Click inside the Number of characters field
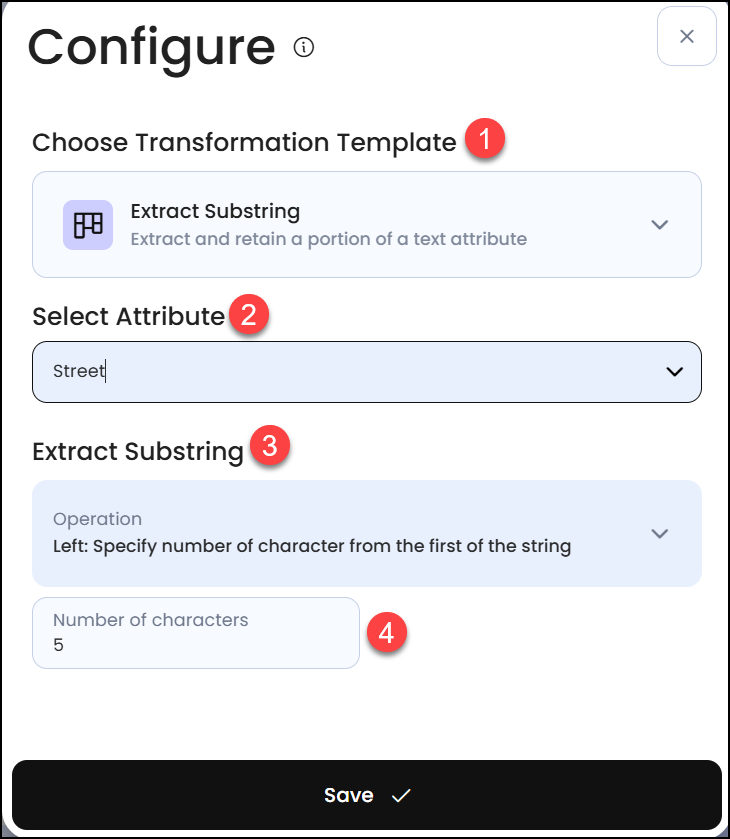This screenshot has height=839, width=730. pos(195,633)
